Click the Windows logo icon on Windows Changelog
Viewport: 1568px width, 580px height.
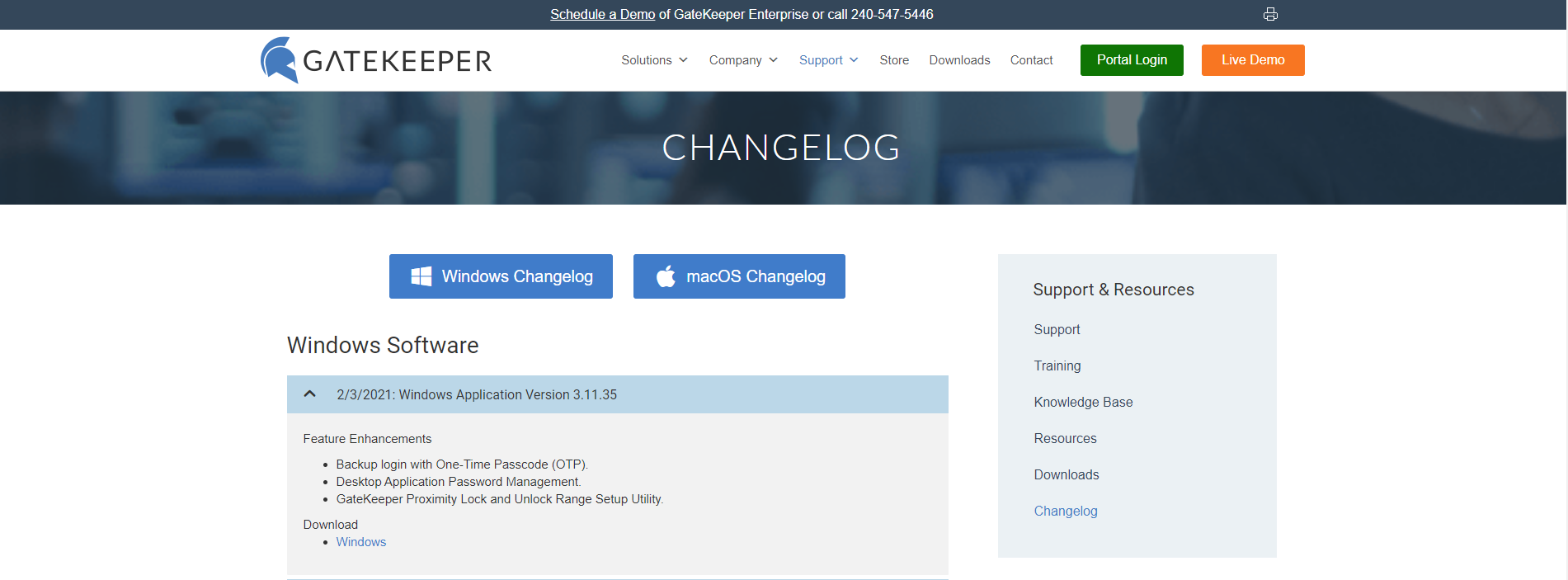tap(421, 276)
